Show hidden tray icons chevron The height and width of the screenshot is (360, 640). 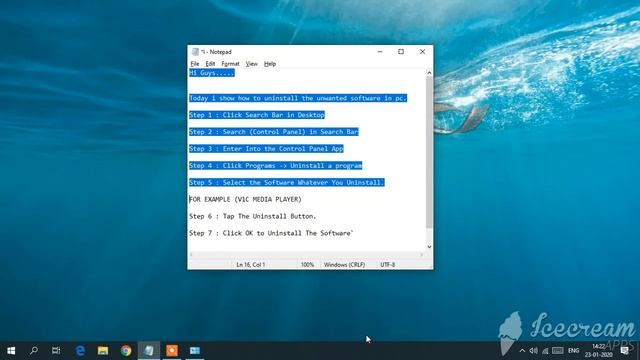coord(522,351)
